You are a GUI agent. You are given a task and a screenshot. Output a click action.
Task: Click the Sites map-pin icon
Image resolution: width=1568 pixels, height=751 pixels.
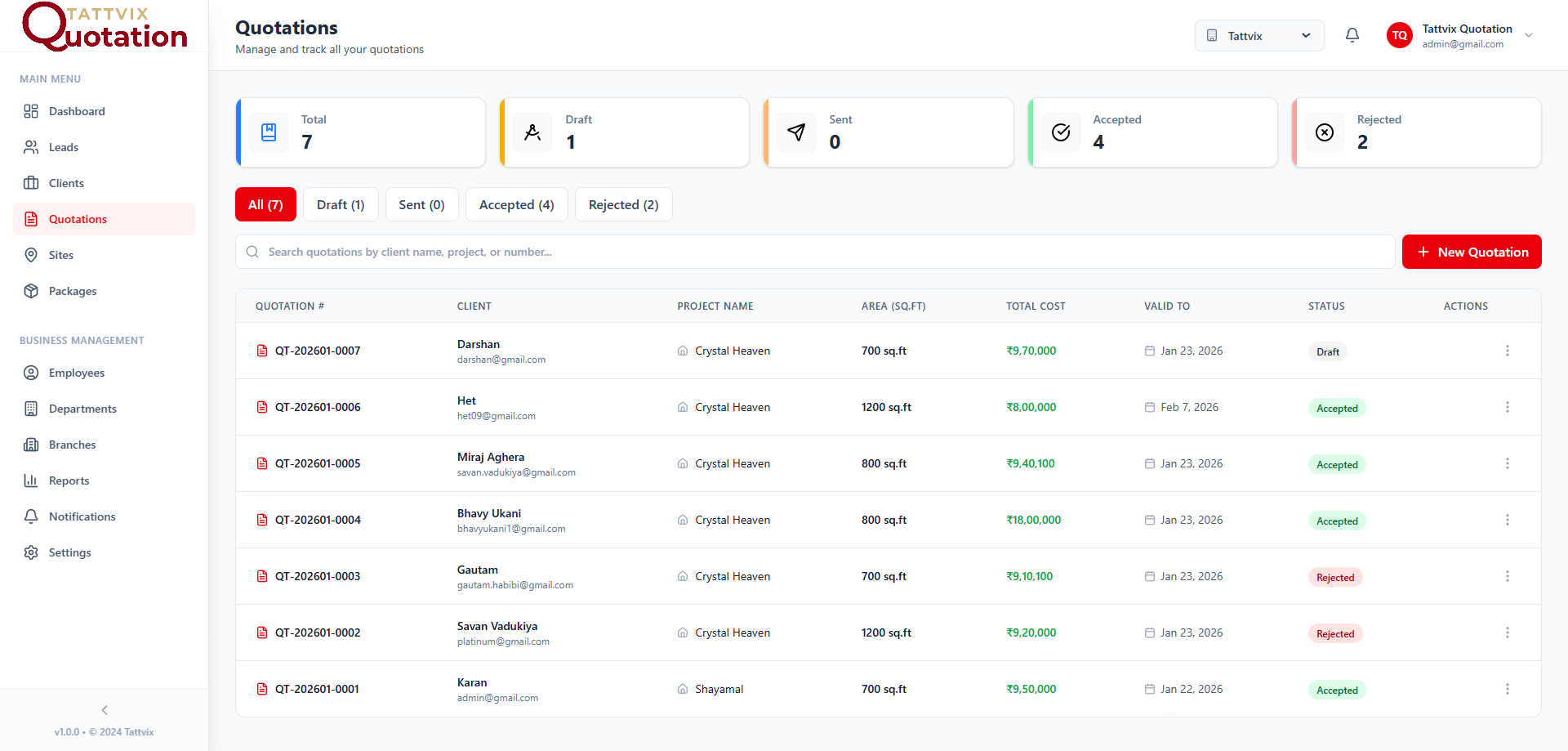click(30, 255)
